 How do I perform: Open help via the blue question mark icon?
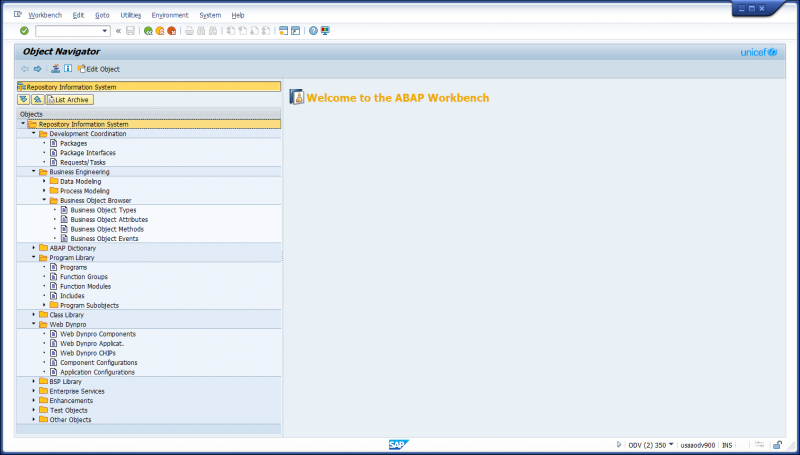click(313, 31)
